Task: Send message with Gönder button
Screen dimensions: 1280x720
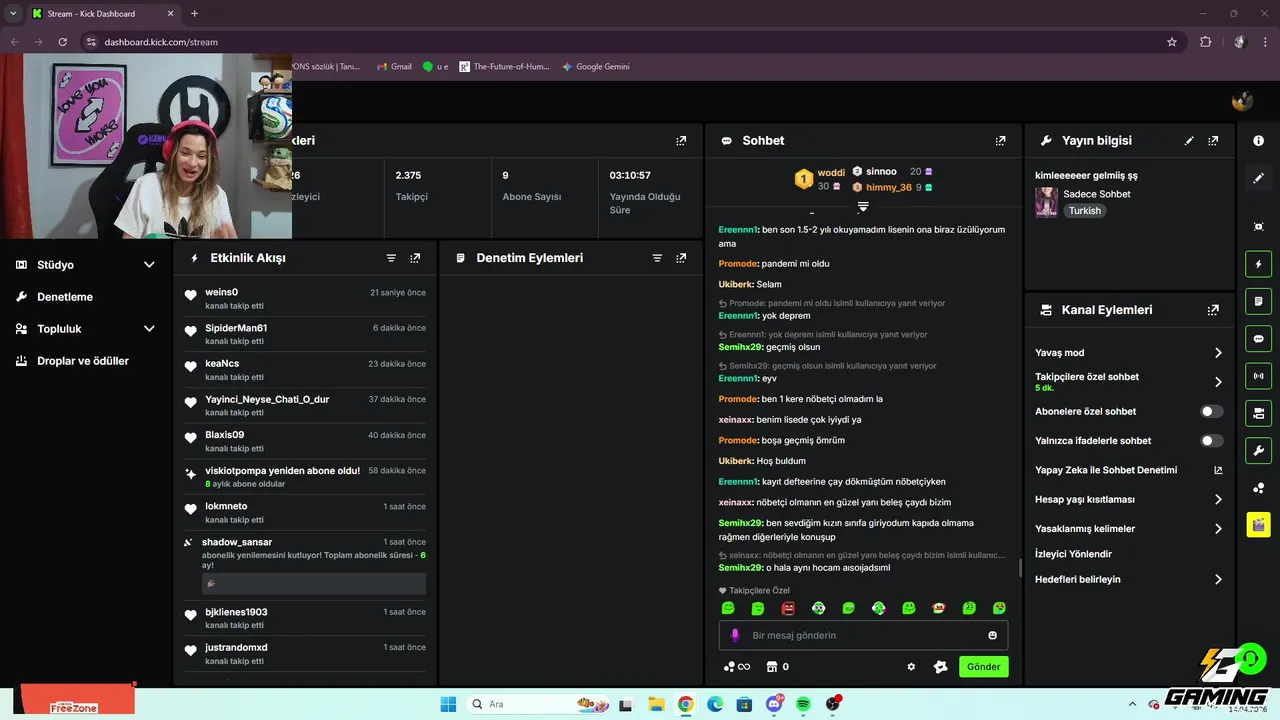Action: [984, 667]
